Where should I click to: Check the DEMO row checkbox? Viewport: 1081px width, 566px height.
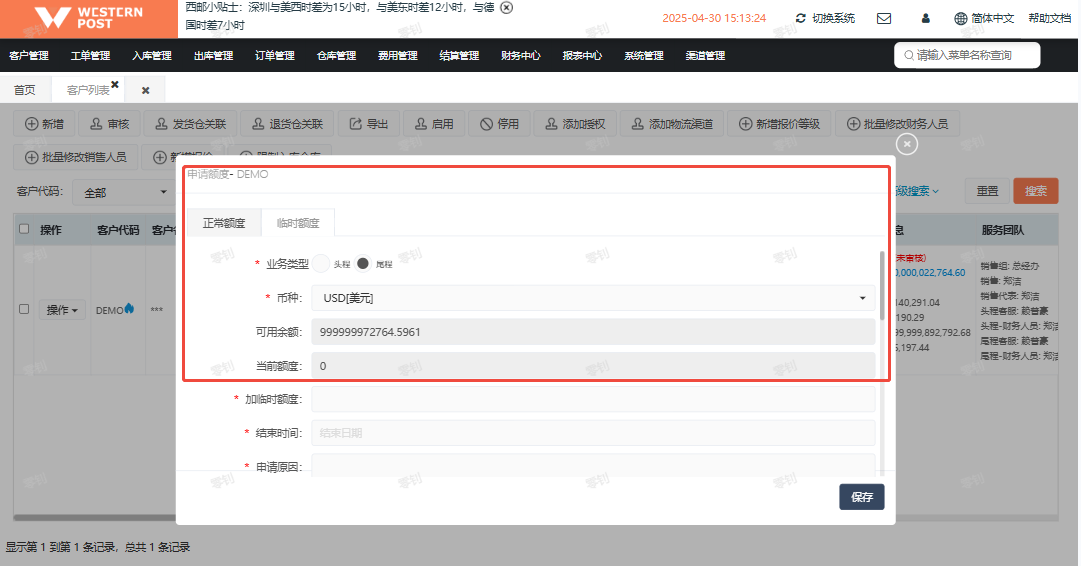click(x=24, y=309)
